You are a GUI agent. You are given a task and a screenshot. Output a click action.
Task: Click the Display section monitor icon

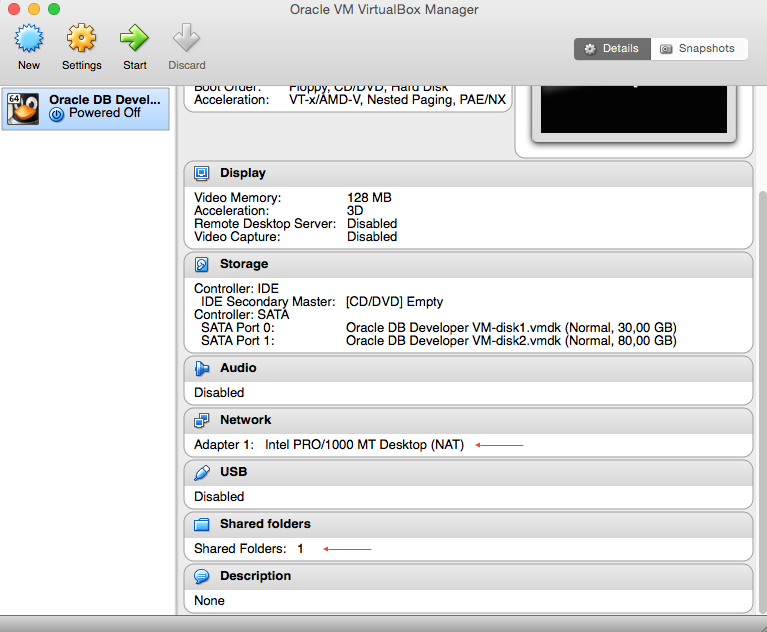[x=202, y=173]
